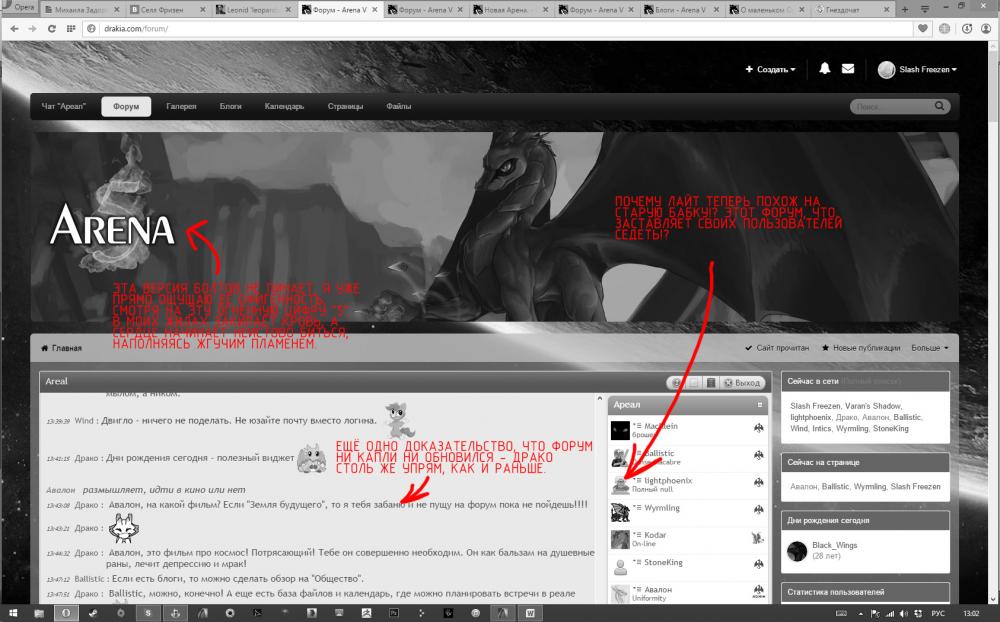Click Ballistic's dragon badge icon

click(x=759, y=455)
